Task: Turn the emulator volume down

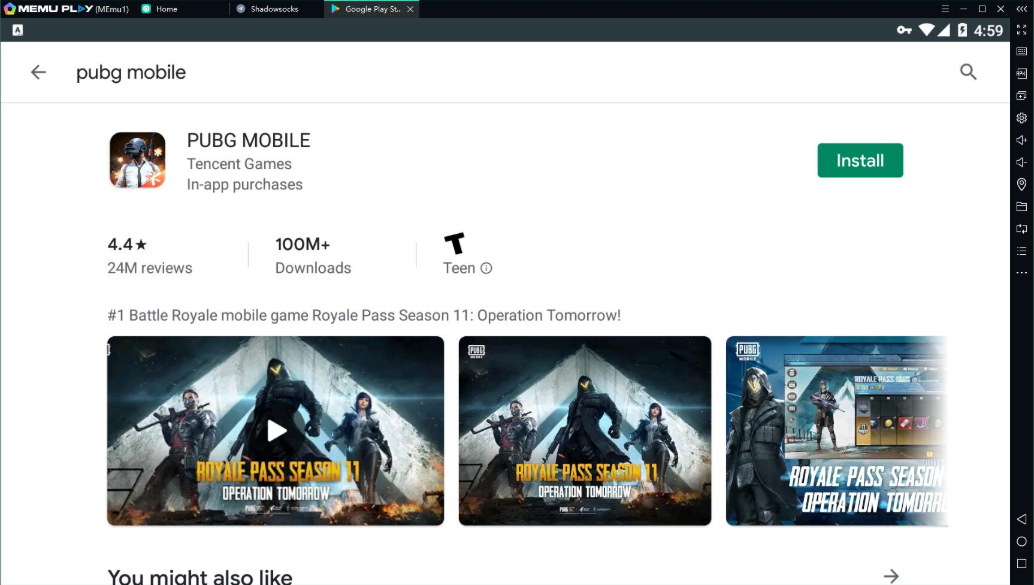Action: [1021, 162]
